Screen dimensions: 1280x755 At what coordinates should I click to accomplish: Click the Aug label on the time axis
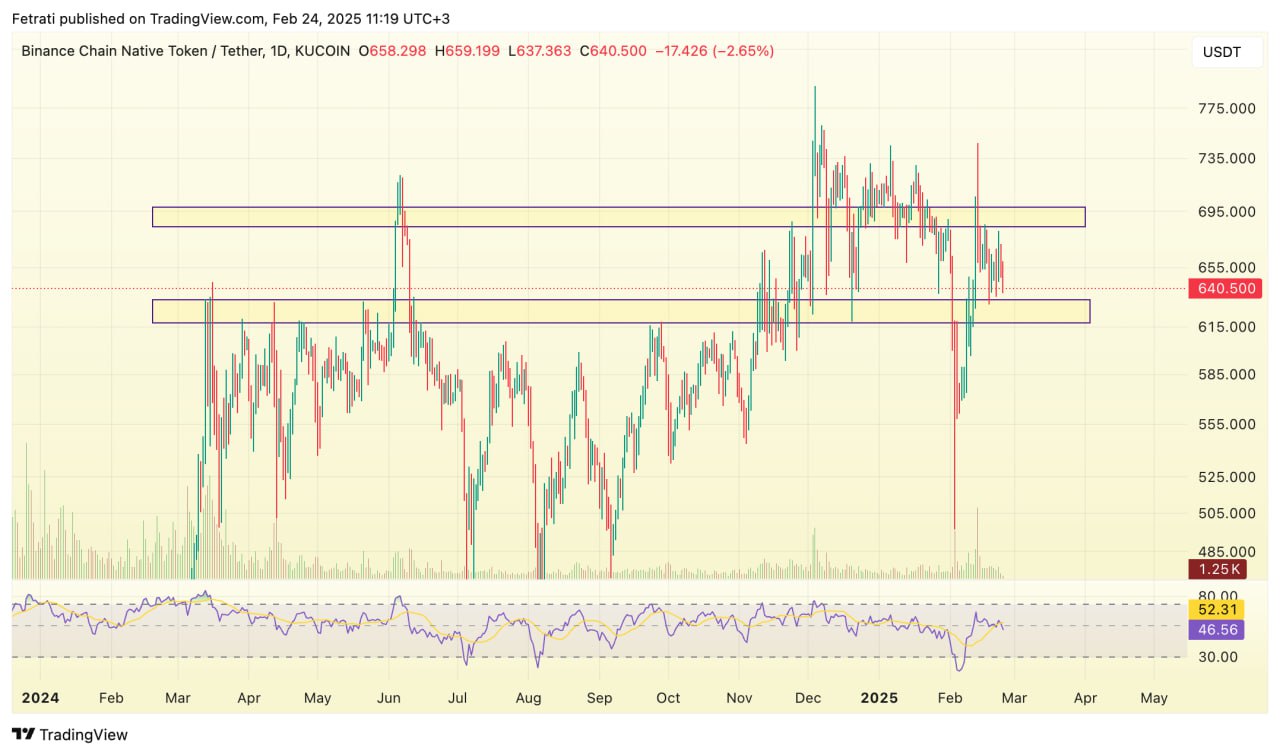pyautogui.click(x=528, y=698)
